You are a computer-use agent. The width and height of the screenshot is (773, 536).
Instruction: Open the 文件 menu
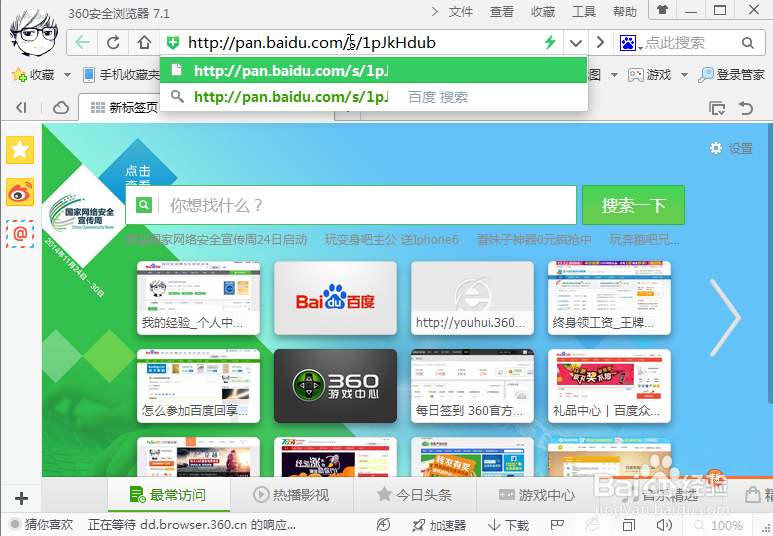(461, 11)
